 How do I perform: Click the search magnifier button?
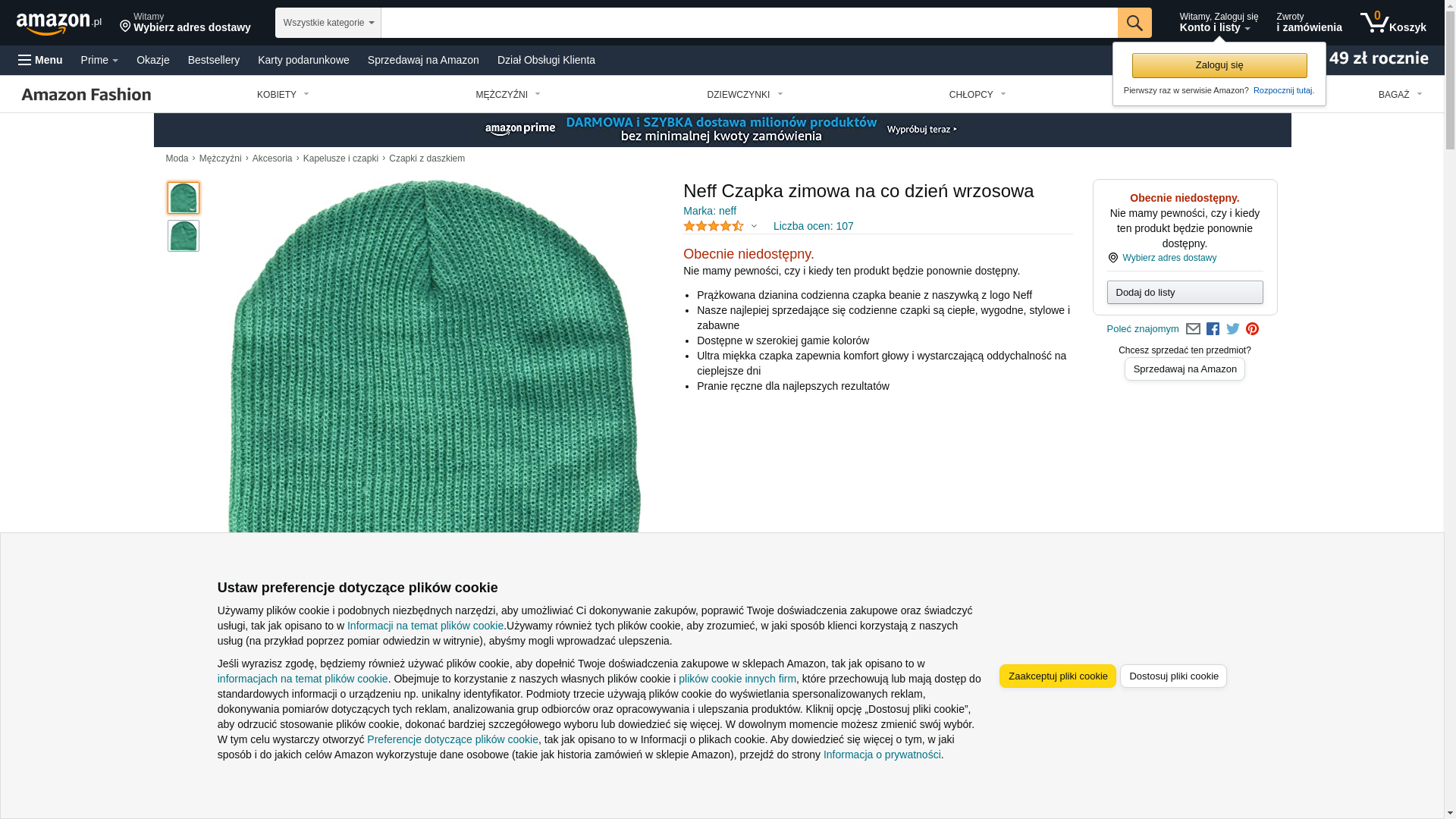1134,23
